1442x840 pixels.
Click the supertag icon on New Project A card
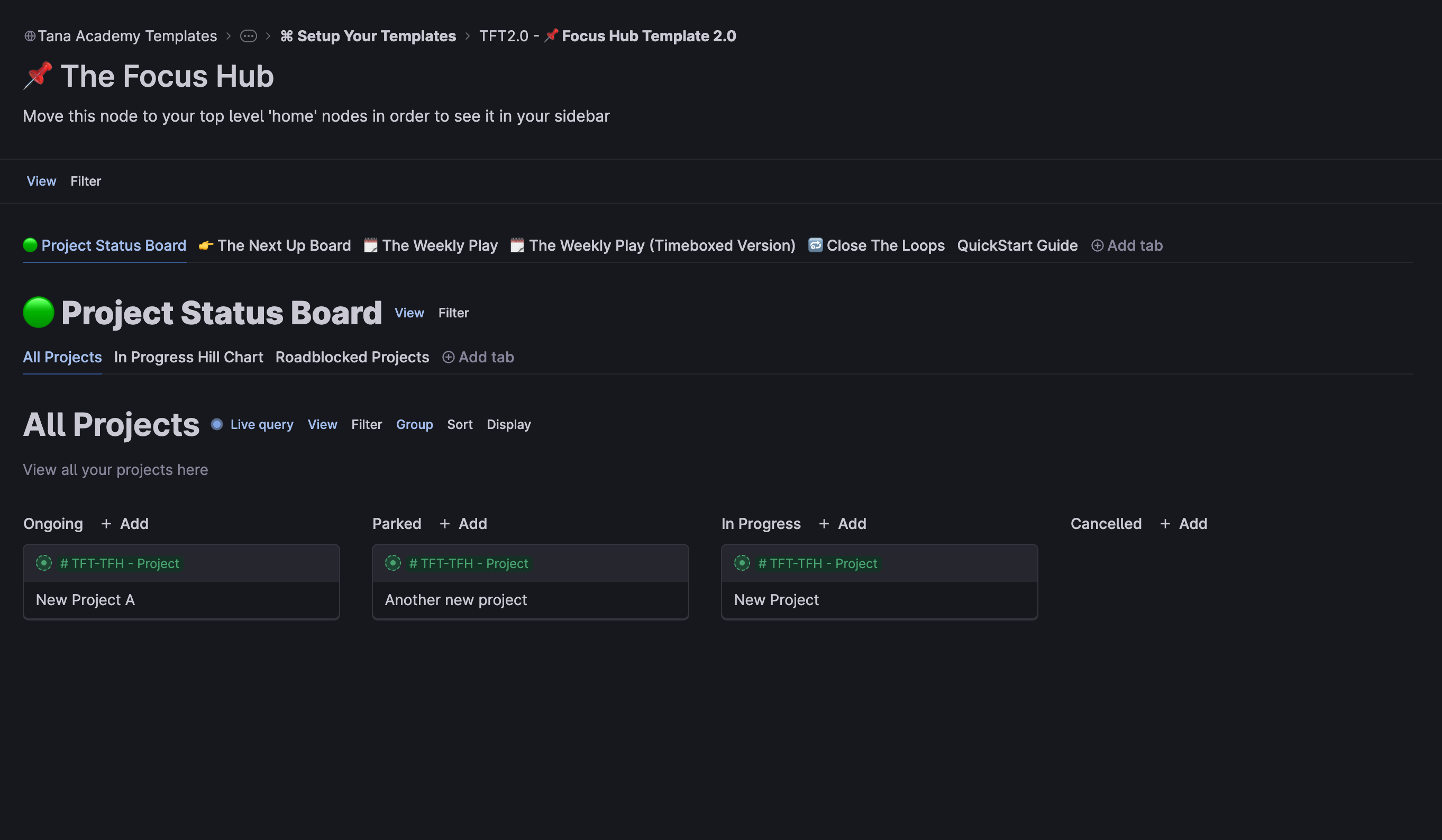tap(44, 563)
